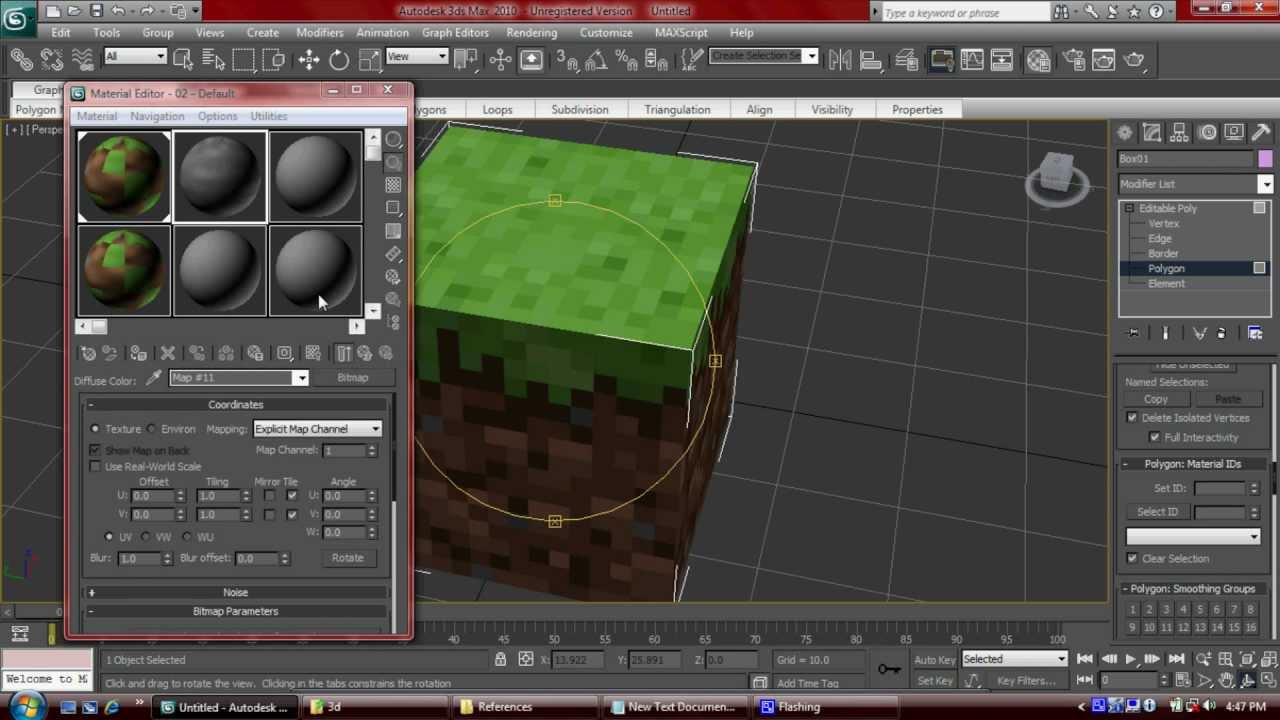This screenshot has width=1280, height=720.
Task: Click the Copy named selections button
Action: 1156,399
